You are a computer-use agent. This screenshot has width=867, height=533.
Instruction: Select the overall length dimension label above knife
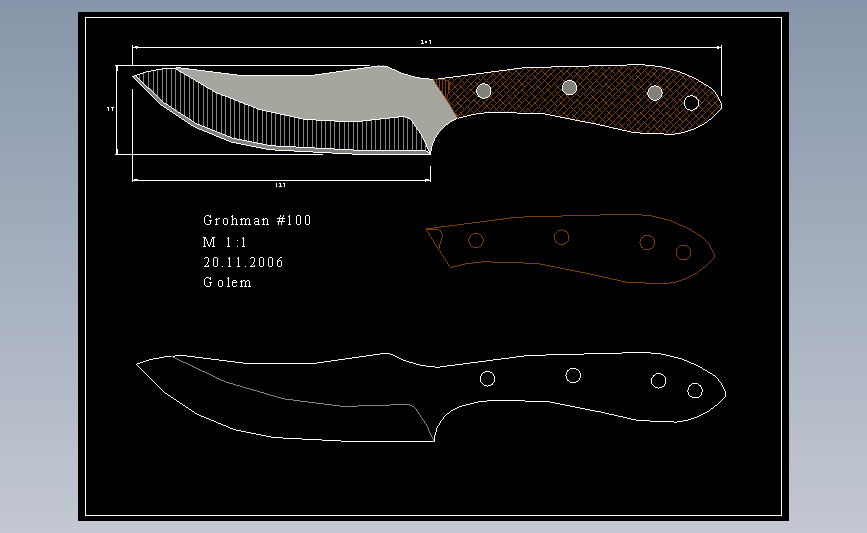point(426,42)
